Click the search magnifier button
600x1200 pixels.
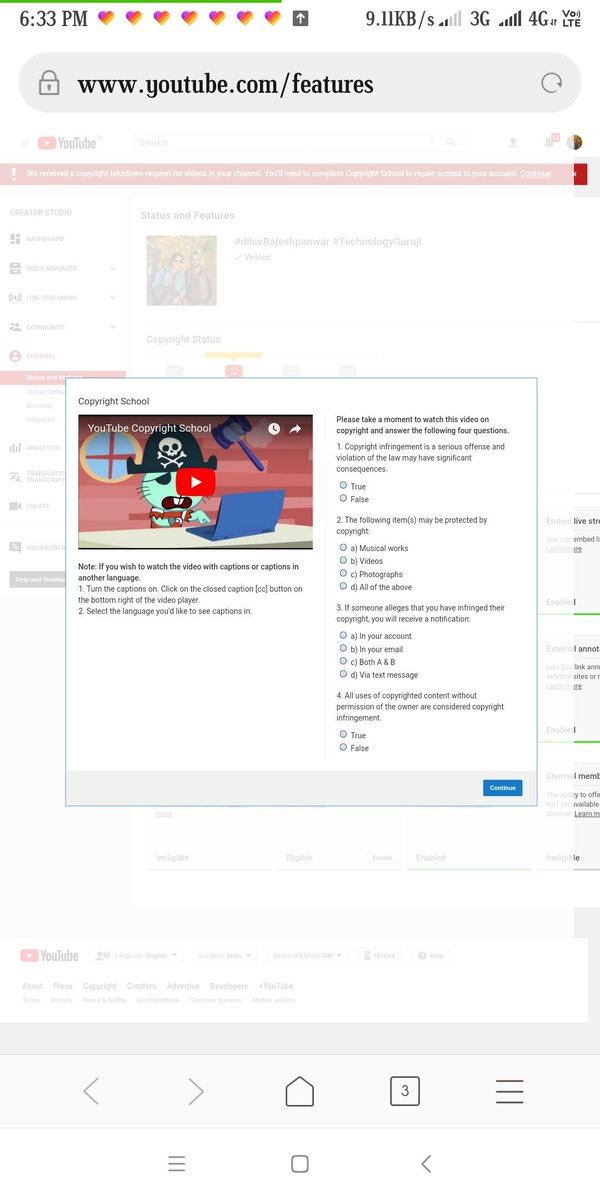(x=451, y=143)
